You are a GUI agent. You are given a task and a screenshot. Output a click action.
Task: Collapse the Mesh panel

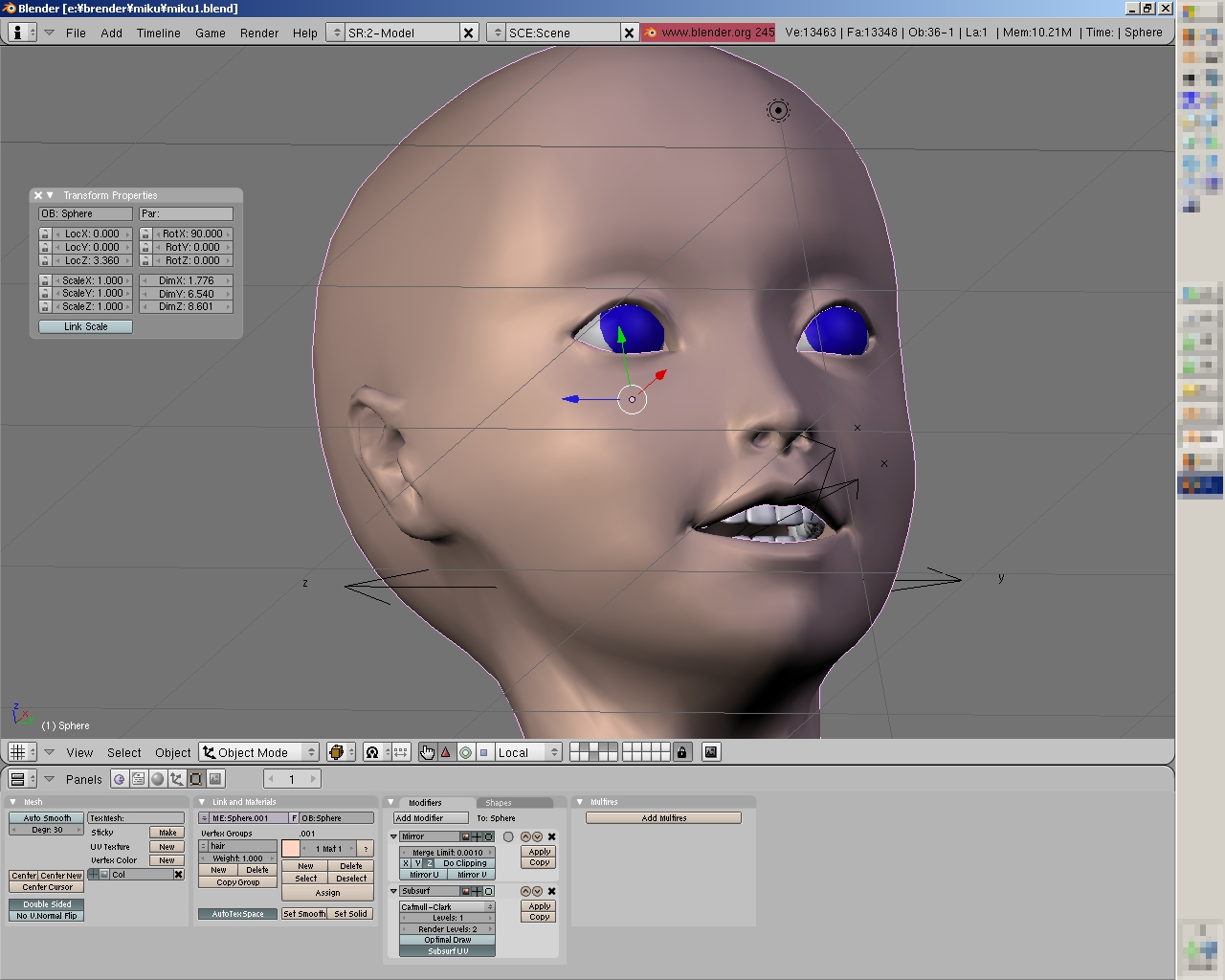click(x=13, y=802)
